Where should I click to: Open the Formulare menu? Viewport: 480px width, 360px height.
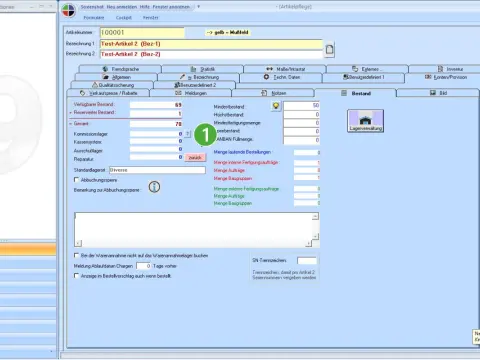pyautogui.click(x=94, y=18)
